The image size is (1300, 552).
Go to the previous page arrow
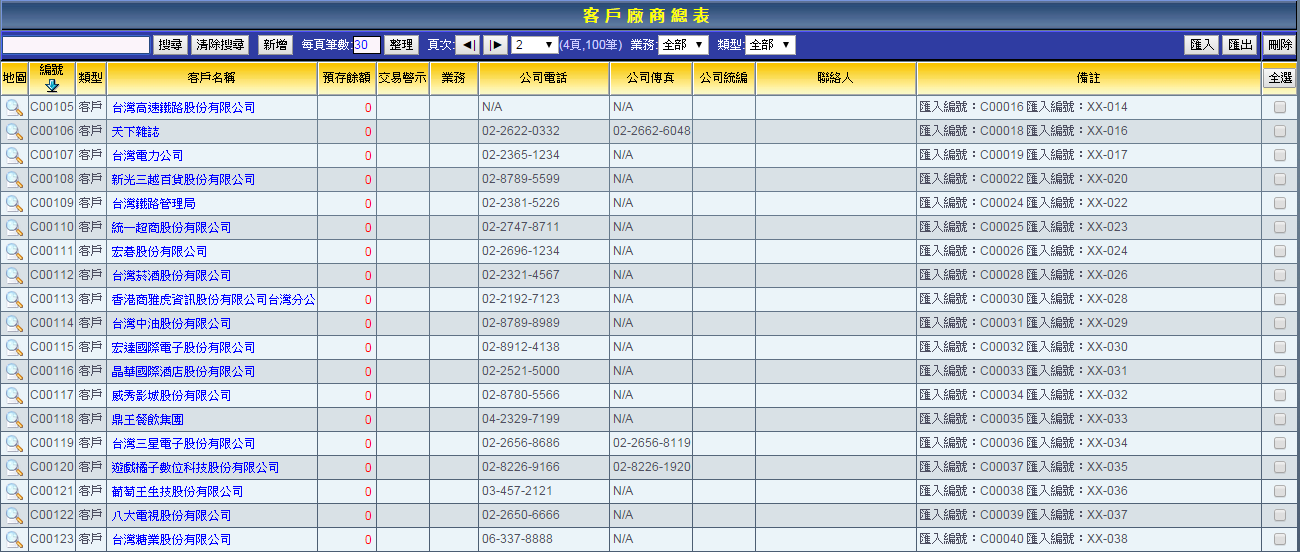468,45
